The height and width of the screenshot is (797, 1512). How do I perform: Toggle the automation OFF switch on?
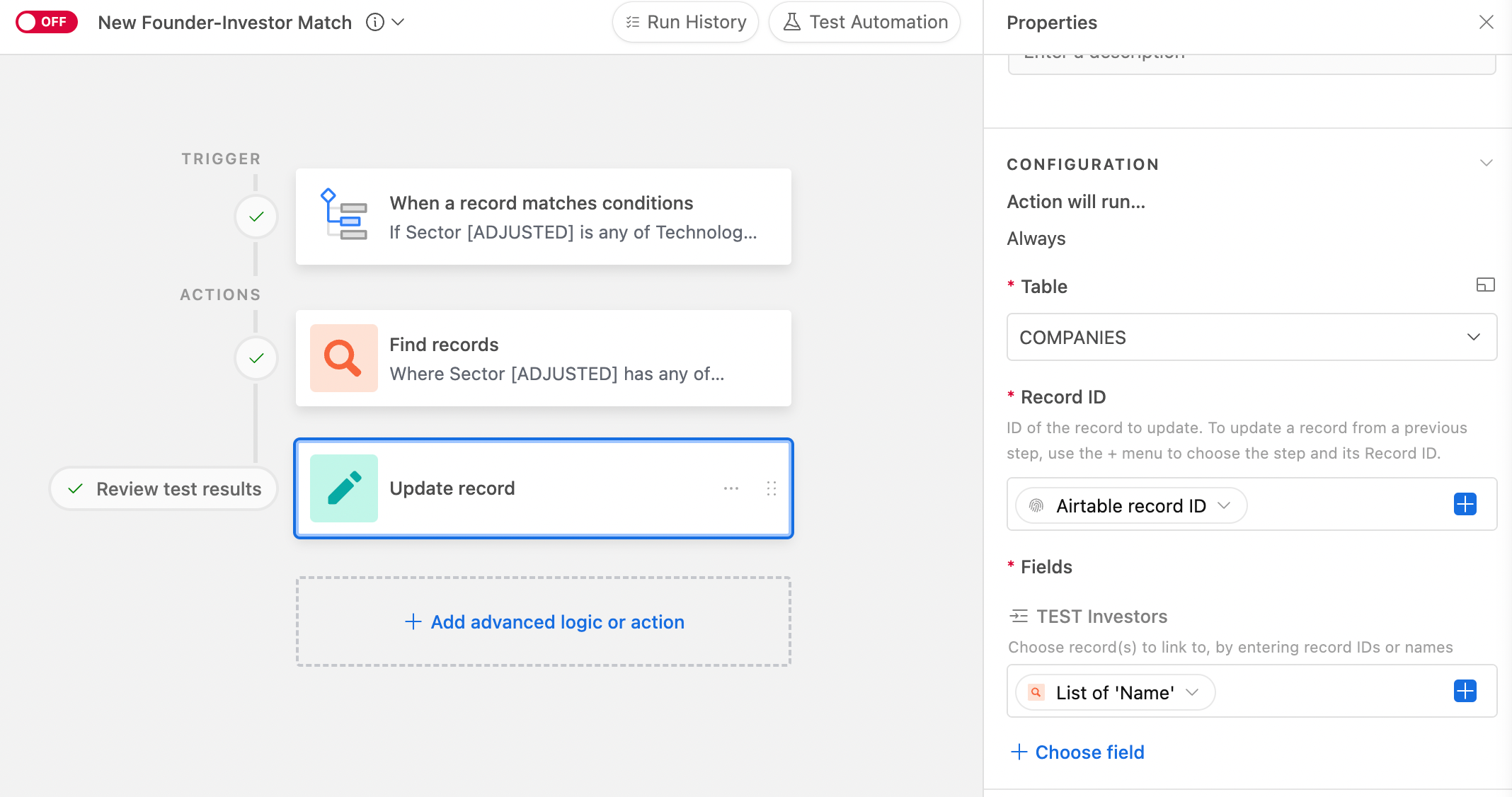[x=46, y=22]
